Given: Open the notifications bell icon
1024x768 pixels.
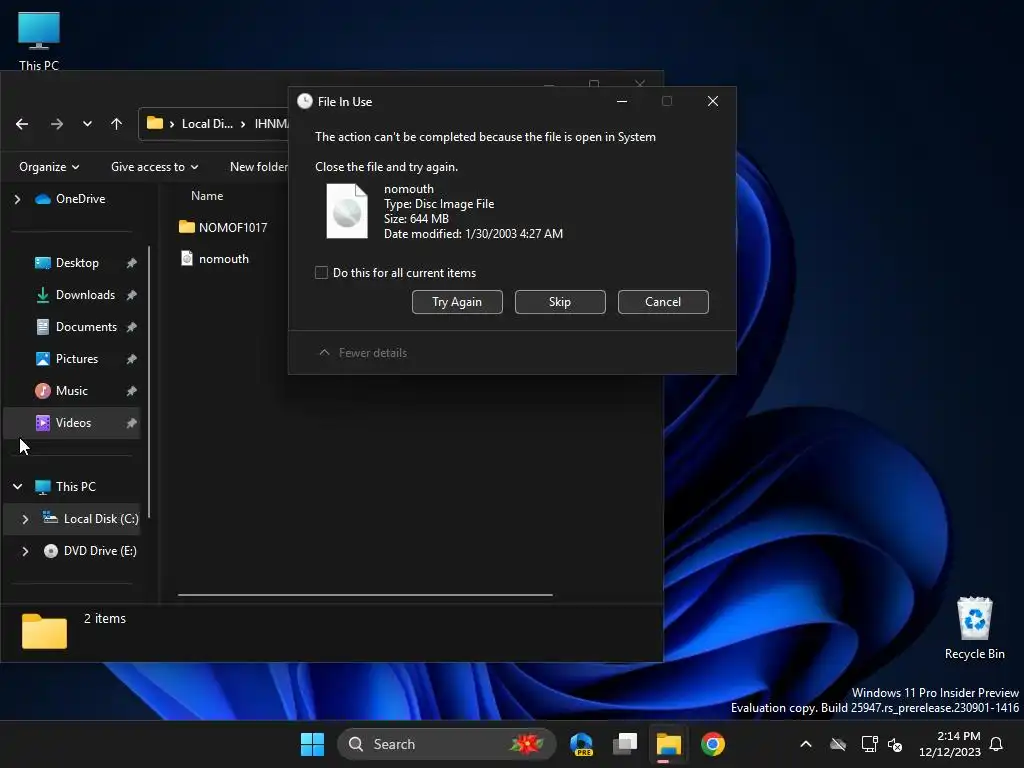Looking at the screenshot, I should (997, 744).
